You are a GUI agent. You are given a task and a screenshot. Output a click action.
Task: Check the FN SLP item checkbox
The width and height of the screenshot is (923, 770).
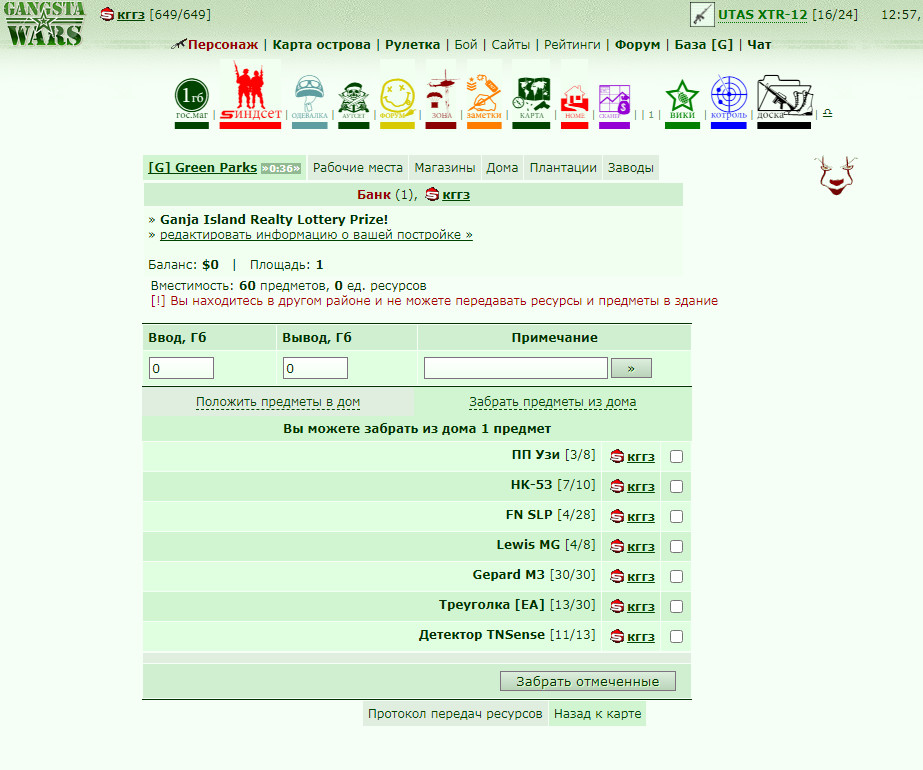tap(676, 517)
